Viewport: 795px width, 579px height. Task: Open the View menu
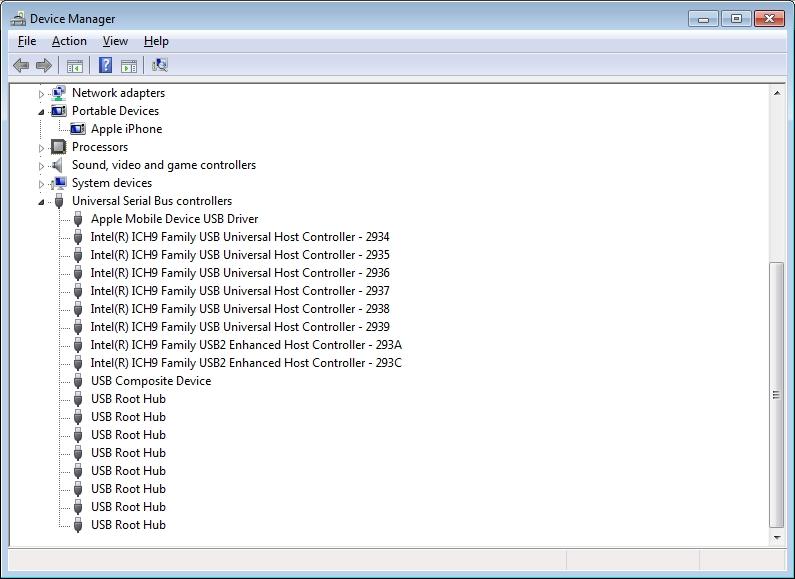pyautogui.click(x=115, y=41)
